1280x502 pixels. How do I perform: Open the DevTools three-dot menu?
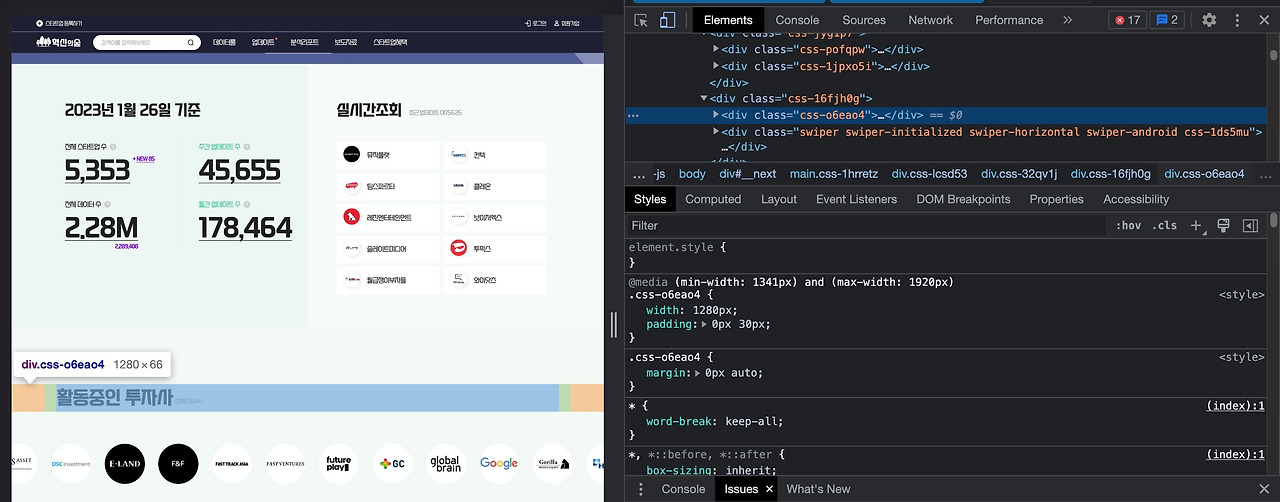[x=1237, y=20]
